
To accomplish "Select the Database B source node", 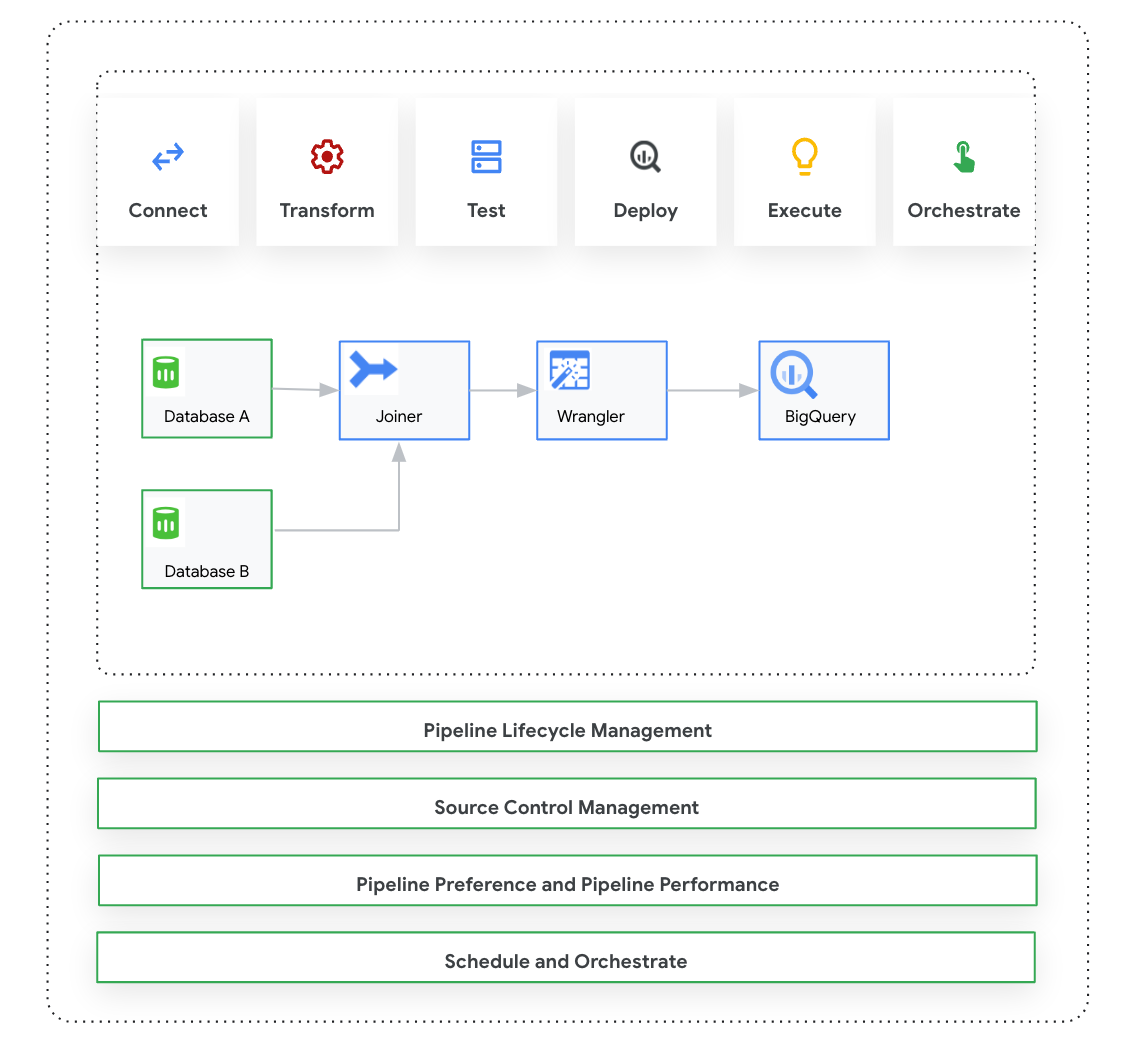I will (x=206, y=539).
